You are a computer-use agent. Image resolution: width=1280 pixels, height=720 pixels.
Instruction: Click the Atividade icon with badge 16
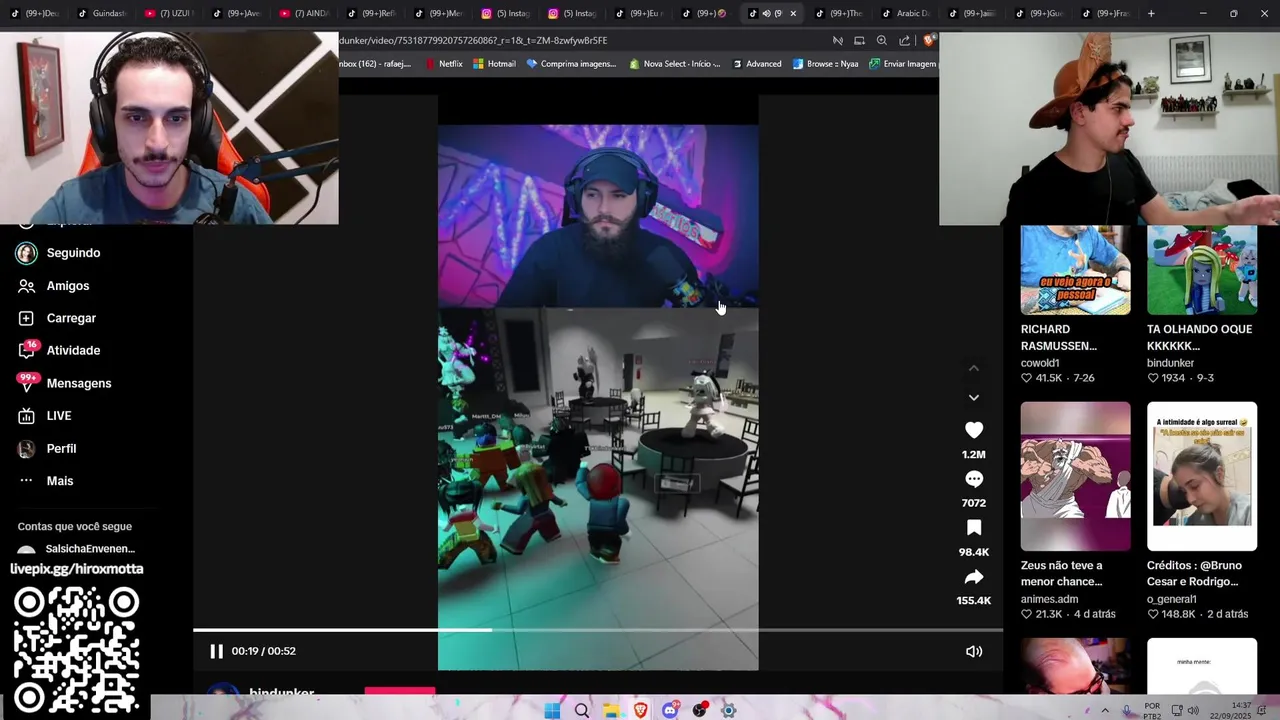click(x=27, y=350)
